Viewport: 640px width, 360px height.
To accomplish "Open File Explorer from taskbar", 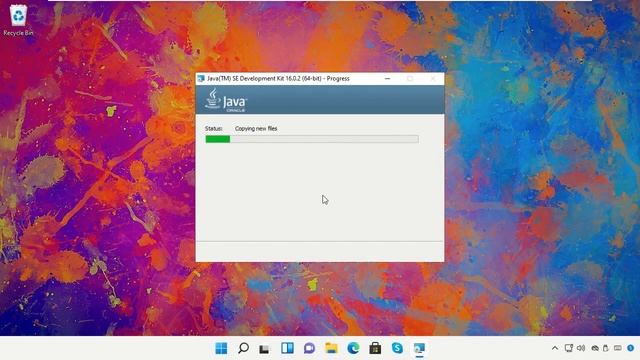I will [x=331, y=348].
